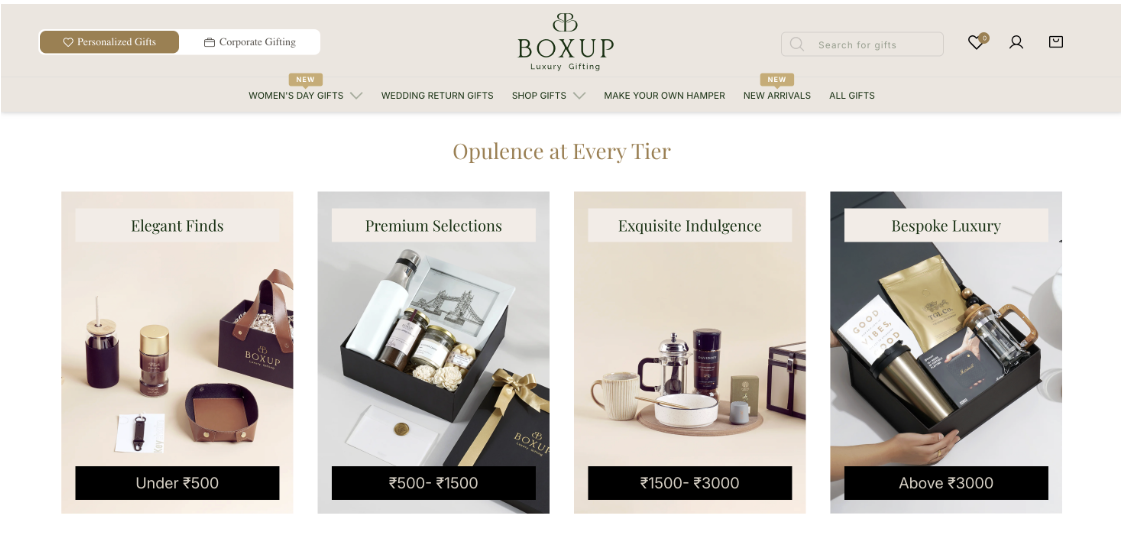This screenshot has width=1122, height=540.
Task: Click the ₹500- ₹1500 price button
Action: pyautogui.click(x=433, y=483)
